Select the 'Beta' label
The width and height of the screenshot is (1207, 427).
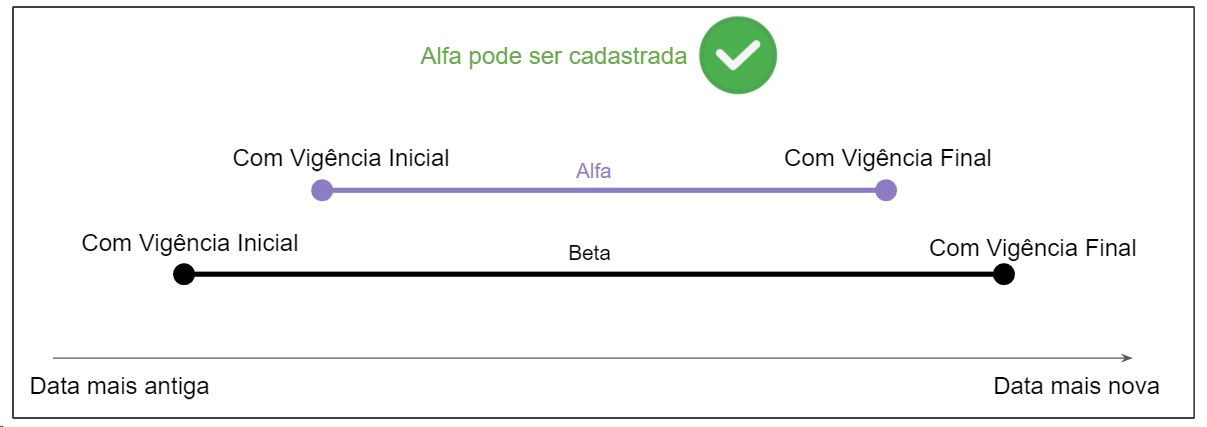(589, 254)
